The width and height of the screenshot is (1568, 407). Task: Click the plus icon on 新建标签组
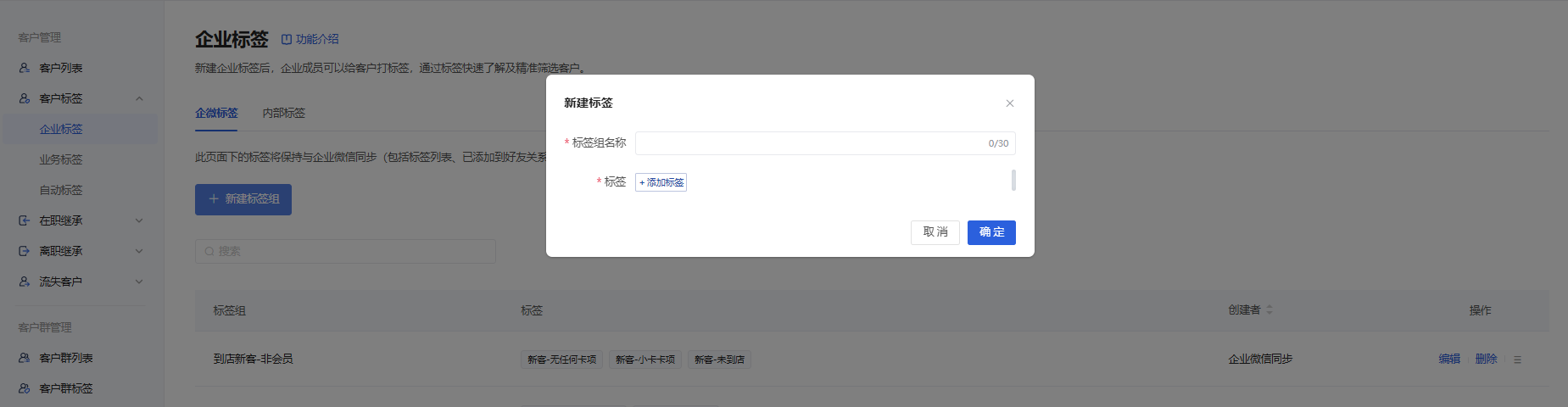pos(214,199)
